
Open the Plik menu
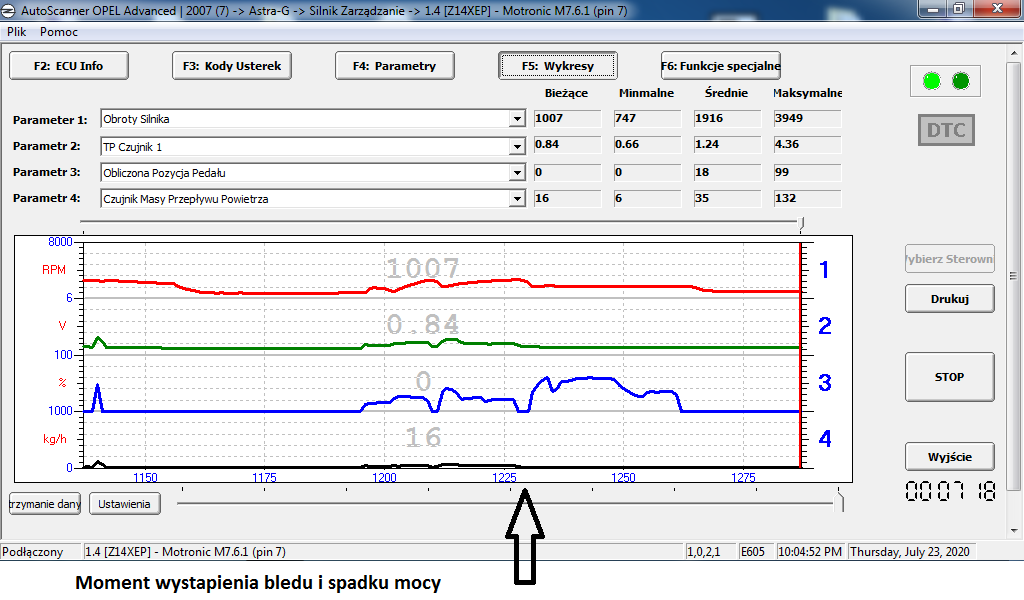coord(17,32)
